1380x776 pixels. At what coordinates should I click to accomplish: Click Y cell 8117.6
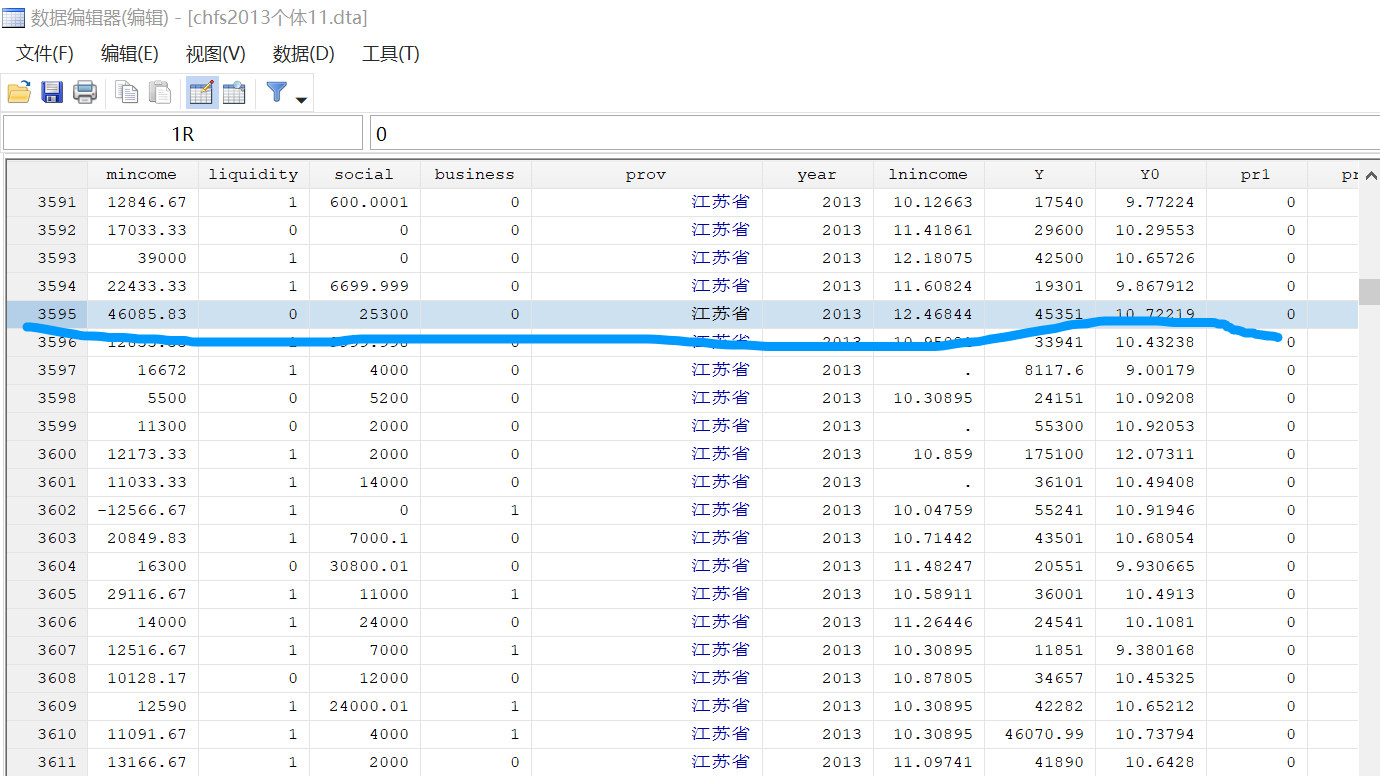[x=1039, y=370]
